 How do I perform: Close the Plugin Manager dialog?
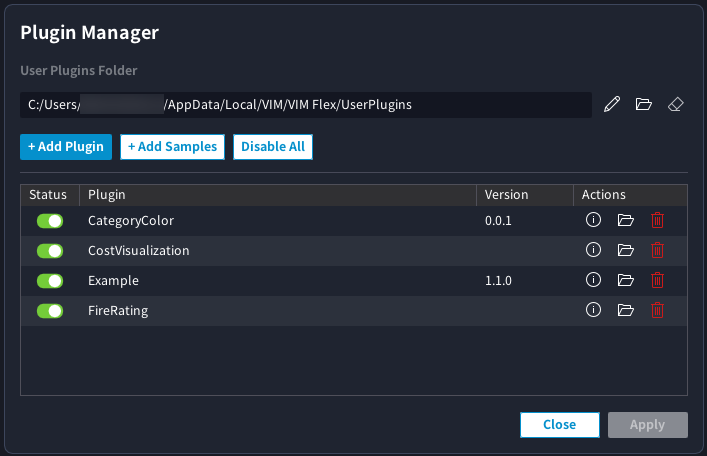click(x=559, y=425)
